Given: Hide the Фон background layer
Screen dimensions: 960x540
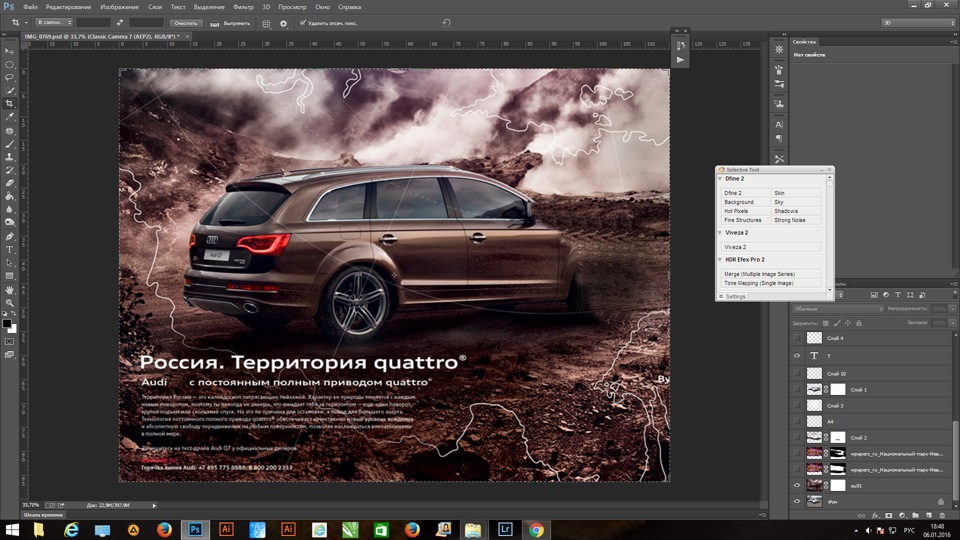Looking at the screenshot, I should [797, 501].
